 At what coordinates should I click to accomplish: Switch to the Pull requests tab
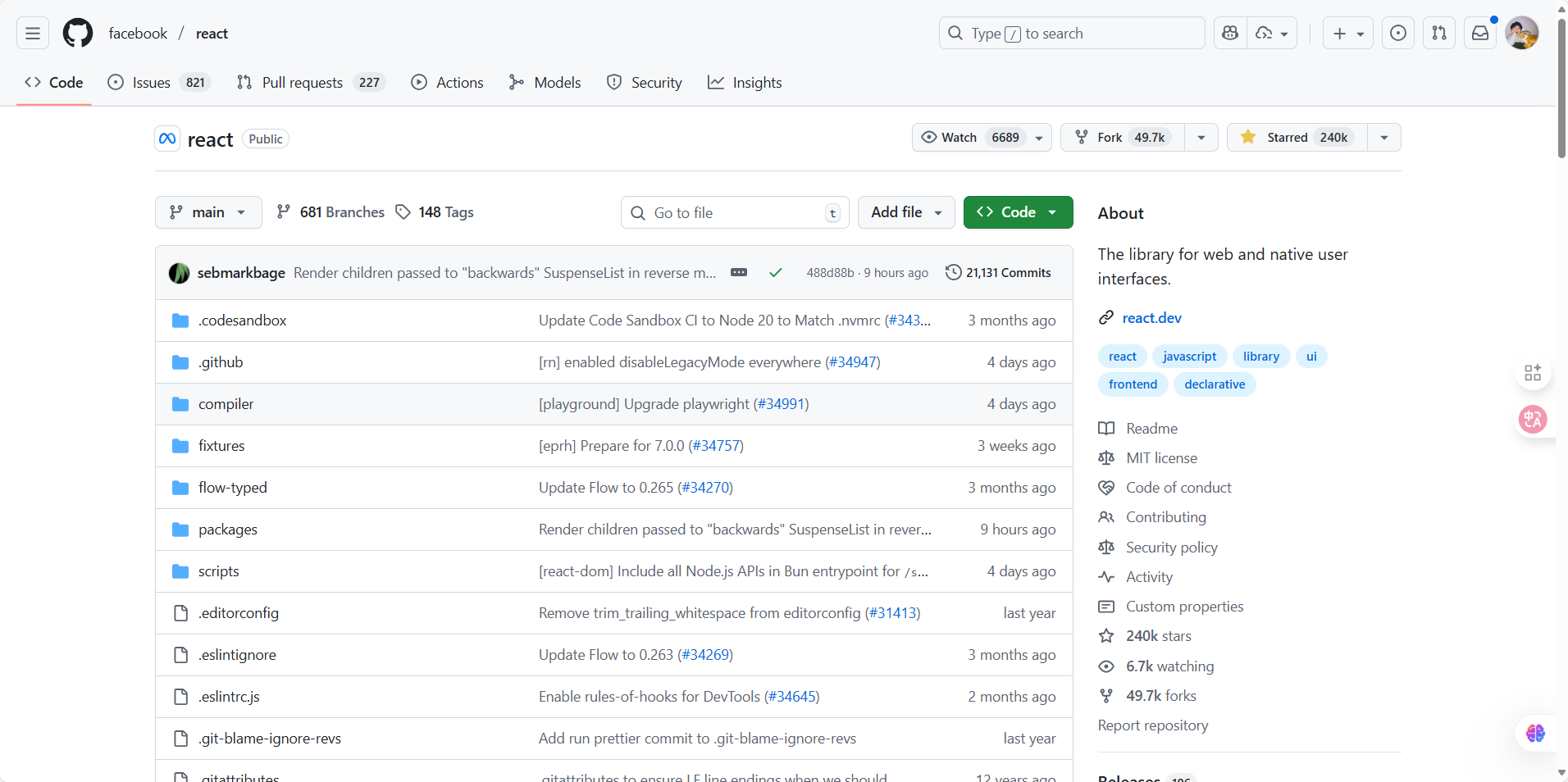coord(311,83)
